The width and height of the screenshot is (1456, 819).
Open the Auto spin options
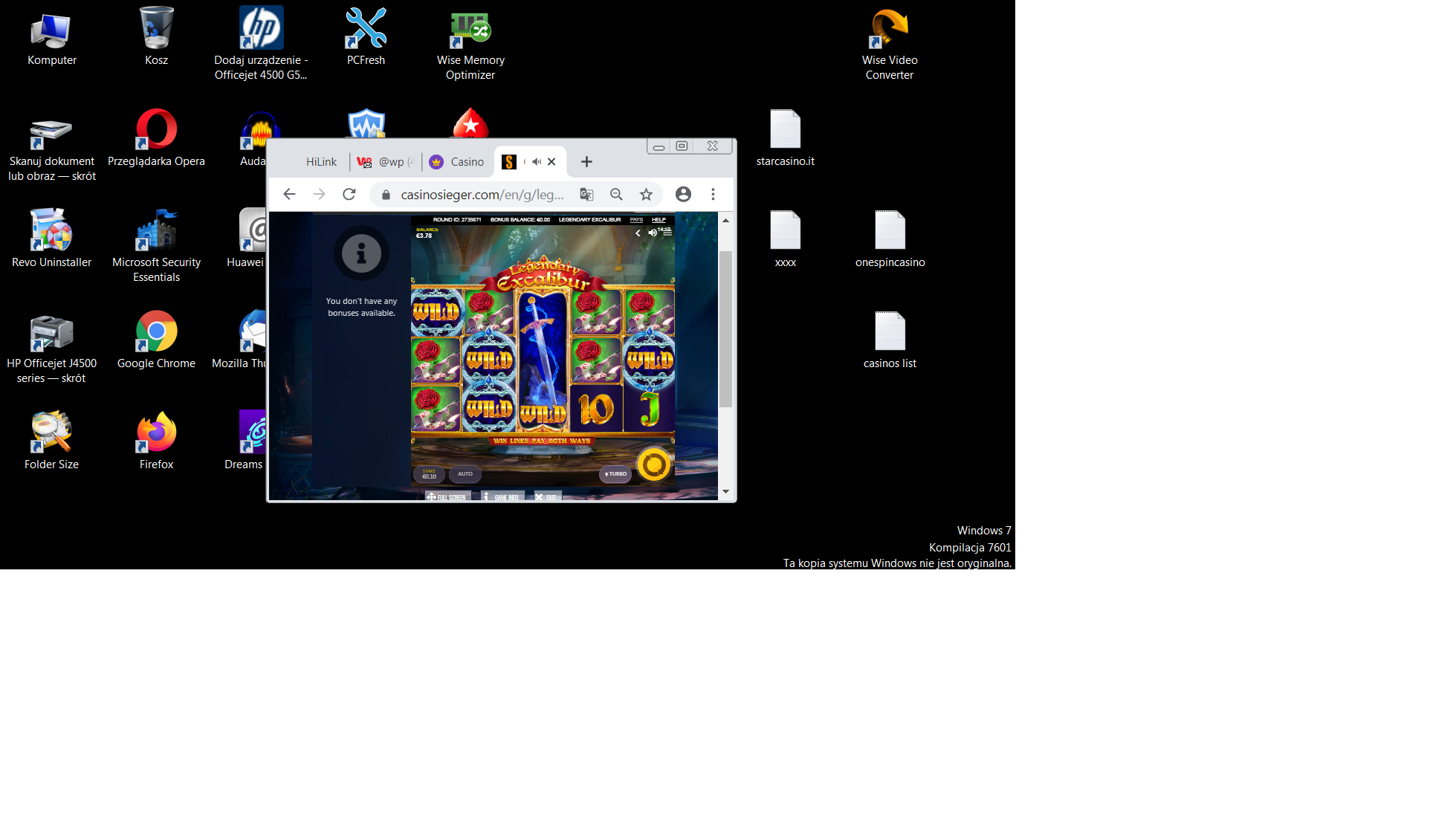[465, 474]
